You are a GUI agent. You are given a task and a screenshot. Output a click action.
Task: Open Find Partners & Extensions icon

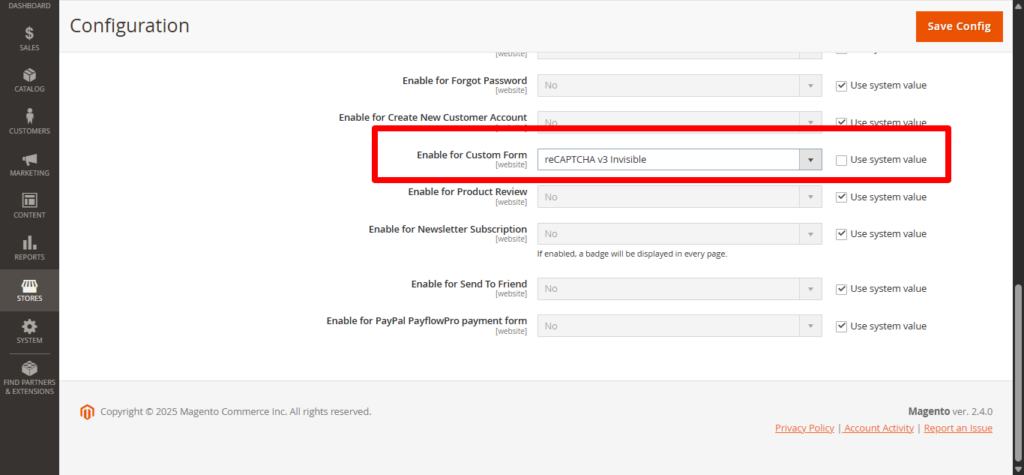point(29,369)
